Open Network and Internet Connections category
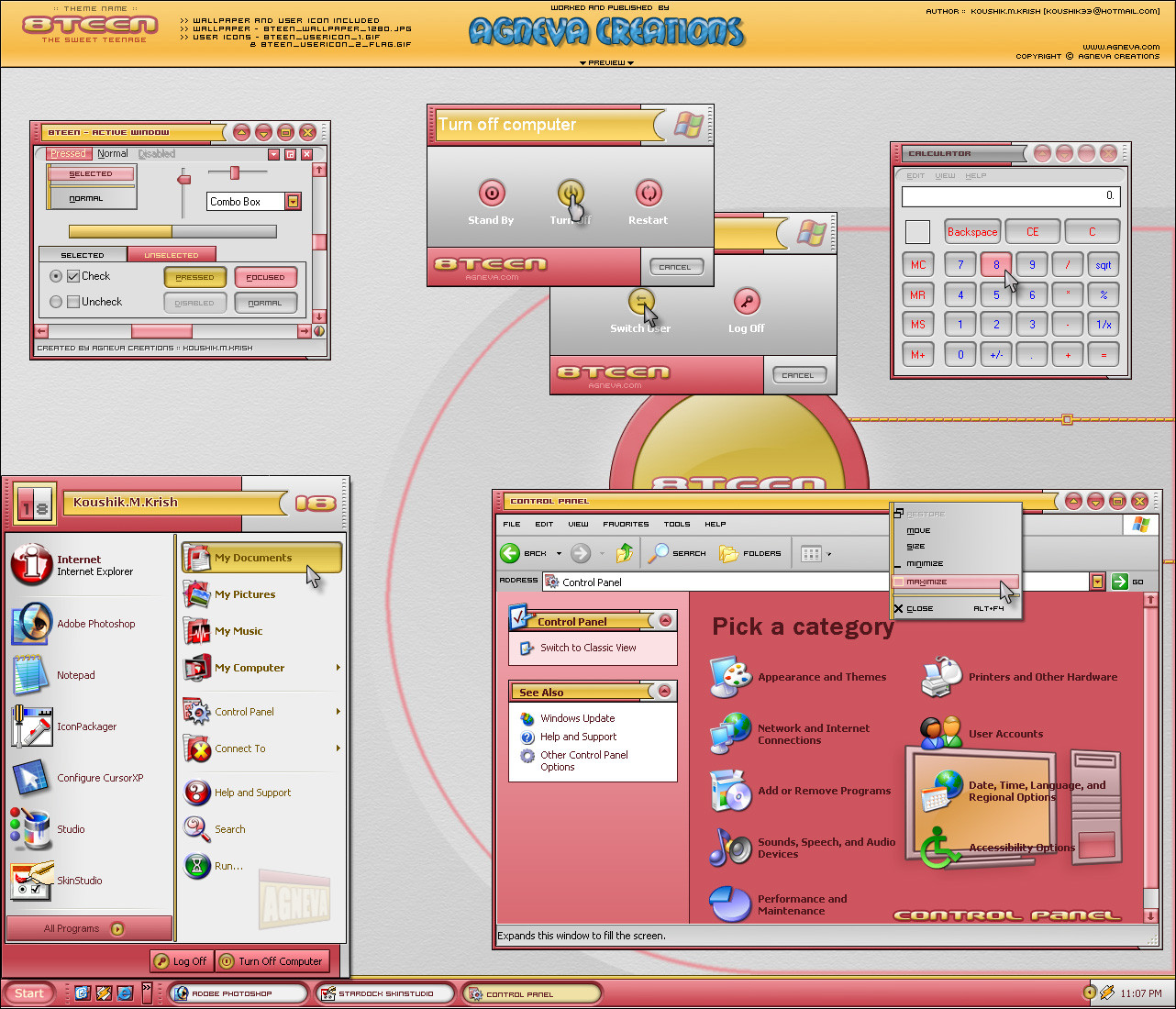Viewport: 1176px width, 1009px height. click(x=790, y=734)
